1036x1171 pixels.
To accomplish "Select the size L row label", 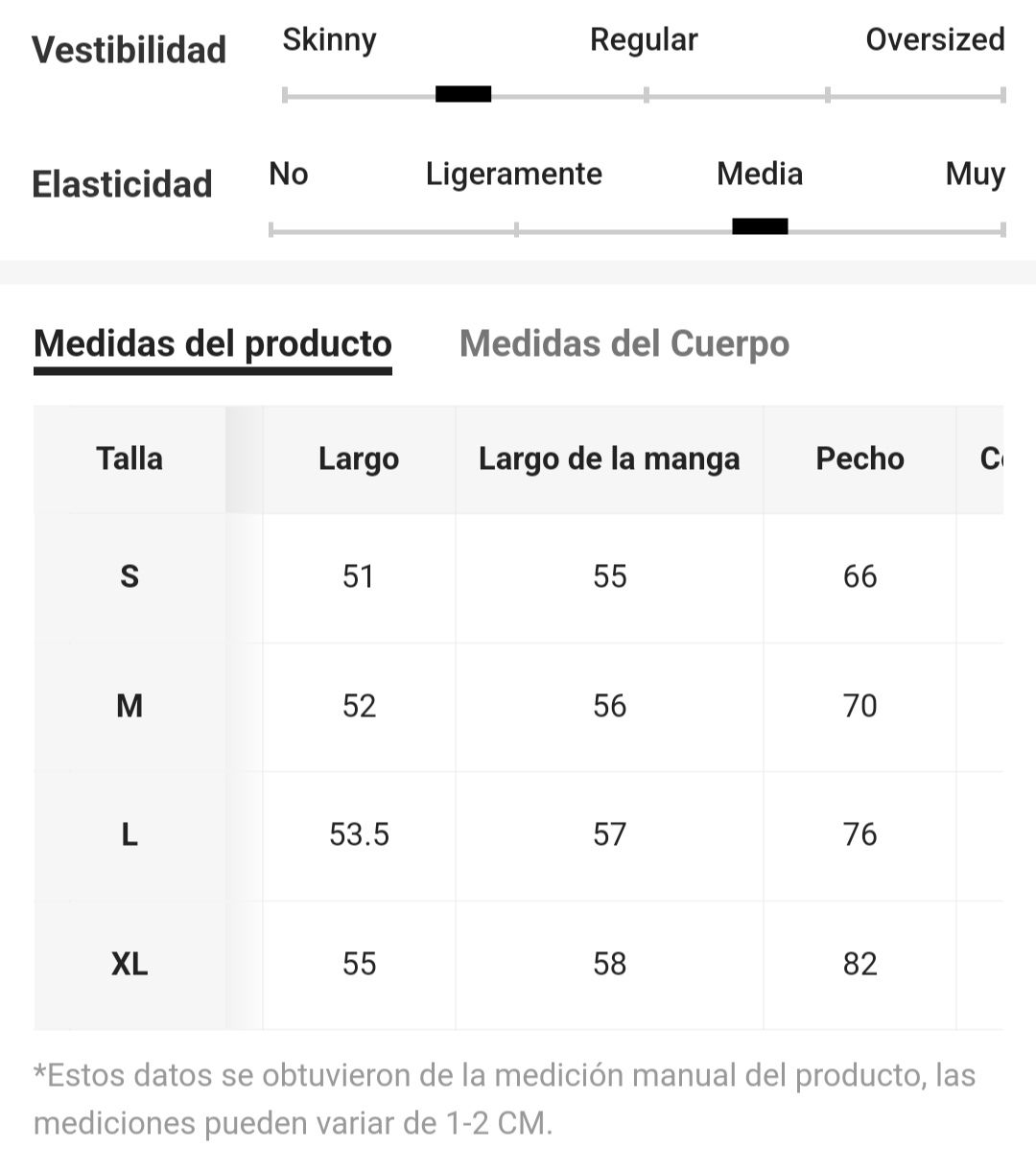I will coord(129,834).
